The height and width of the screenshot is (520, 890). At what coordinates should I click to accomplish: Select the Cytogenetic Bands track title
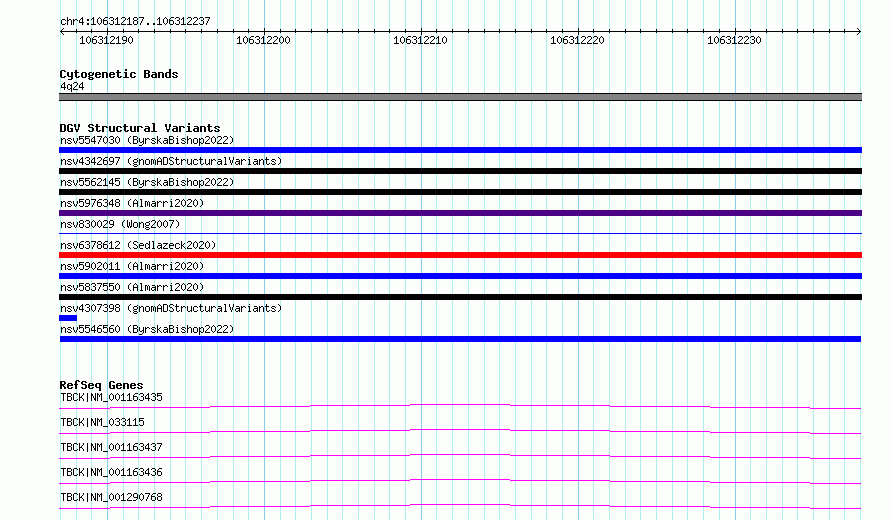(119, 74)
